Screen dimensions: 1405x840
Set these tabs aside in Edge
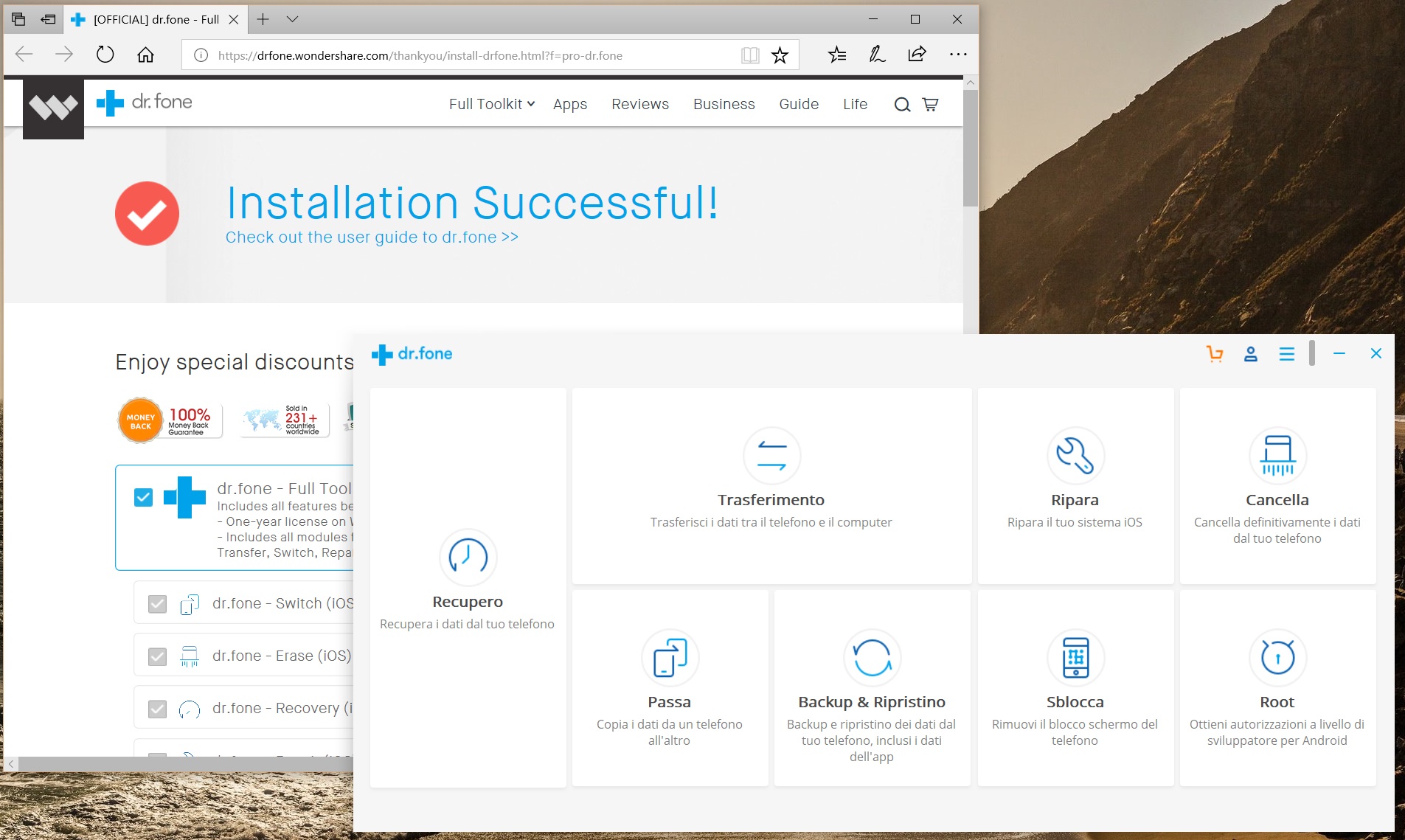tap(48, 19)
